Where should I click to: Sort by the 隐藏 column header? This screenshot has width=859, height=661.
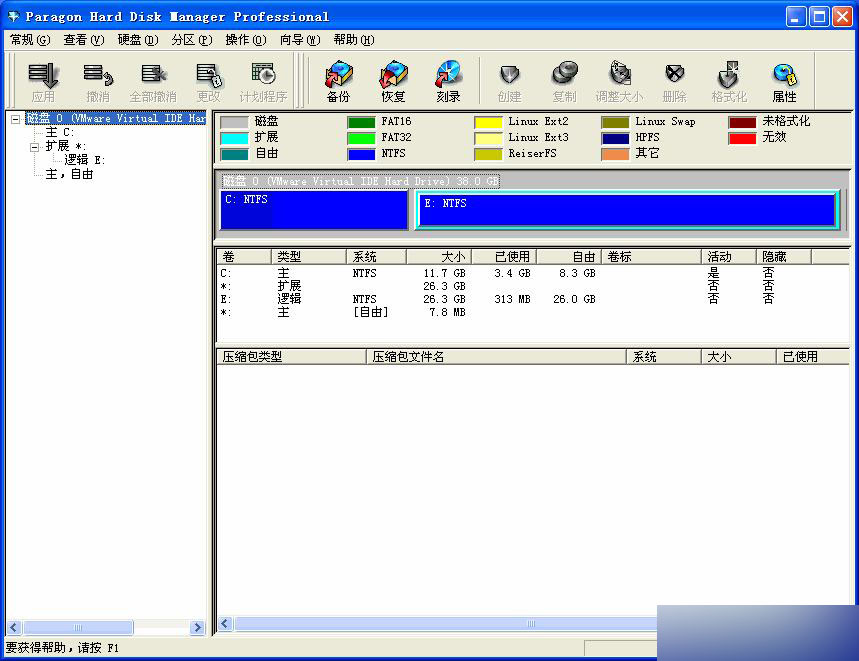[784, 257]
